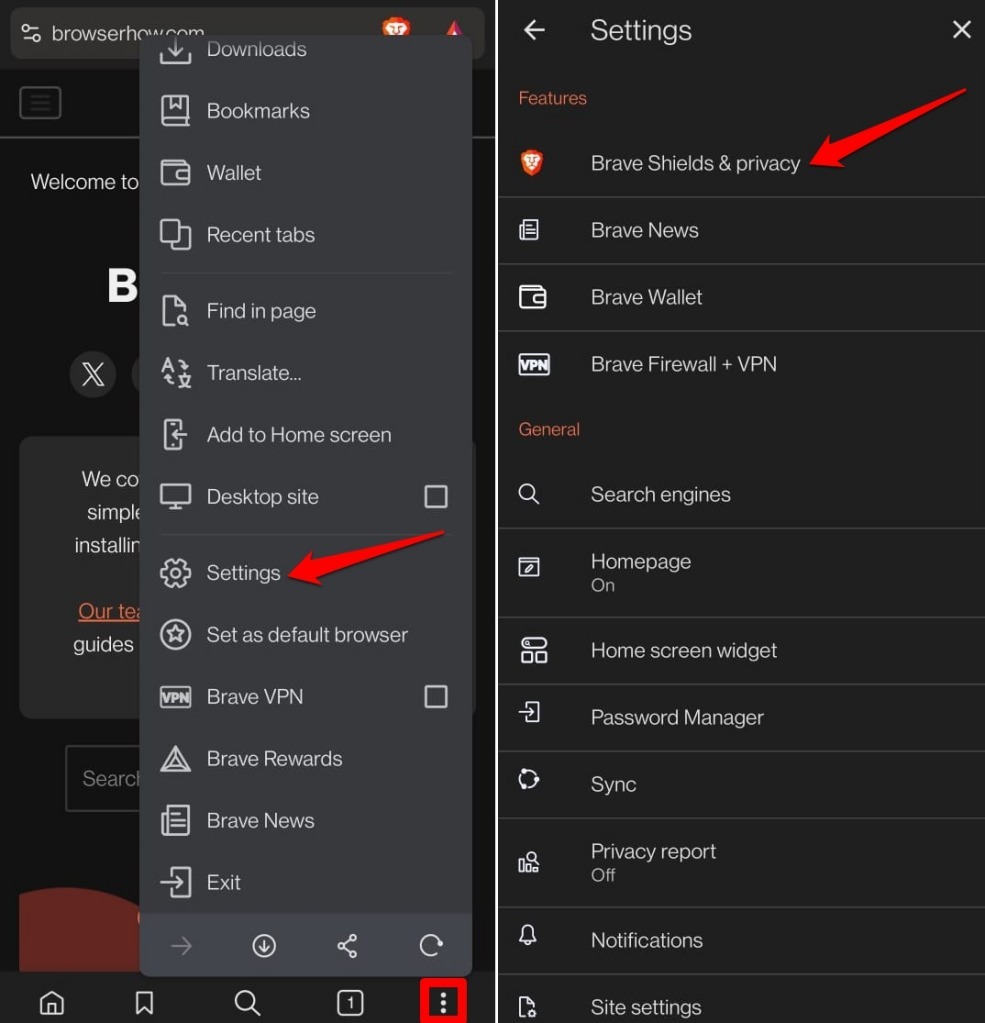Image resolution: width=985 pixels, height=1023 pixels.
Task: Tap the bell icon beside Notifications
Action: 528,935
